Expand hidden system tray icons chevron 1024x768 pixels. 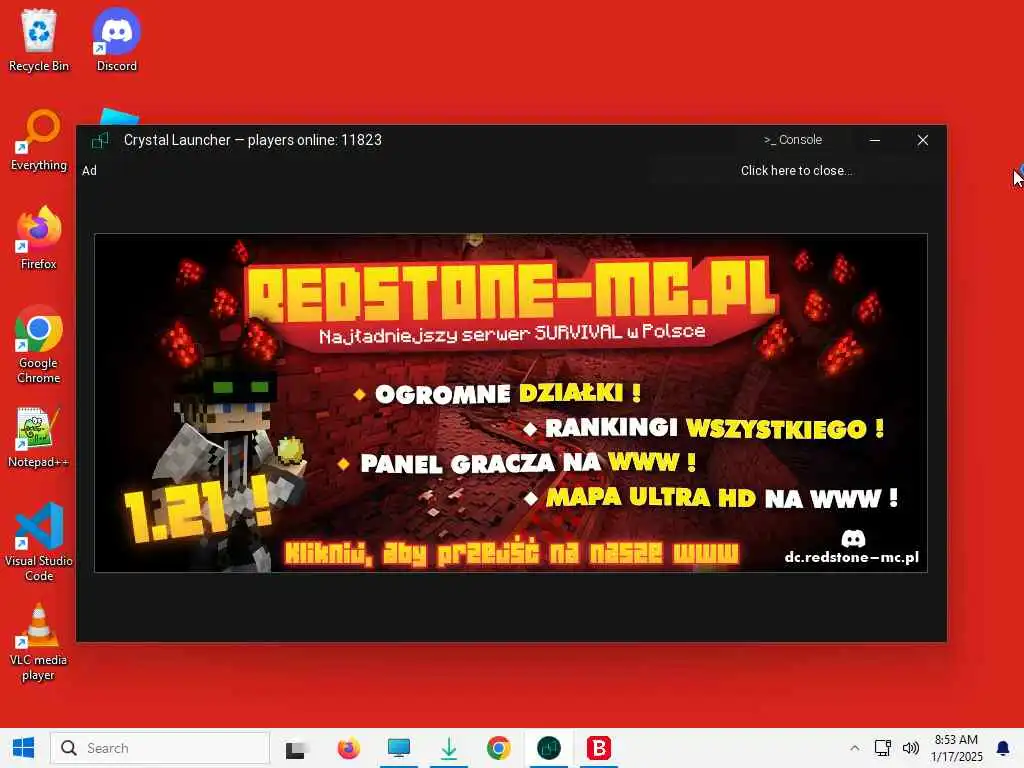point(854,748)
